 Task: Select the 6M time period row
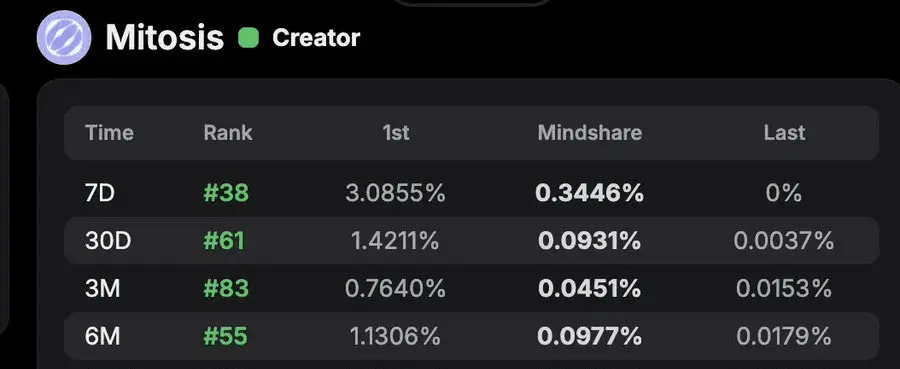pos(471,336)
